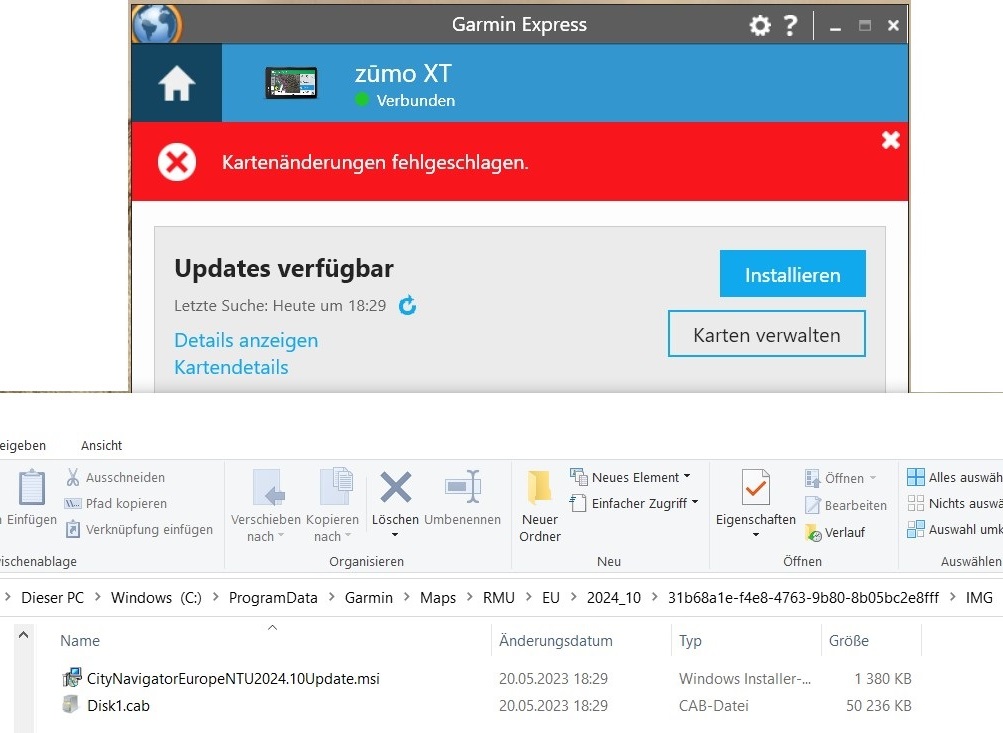Expand the Löschen dropdown arrow
Viewport: 1003px width, 733px height.
point(395,535)
